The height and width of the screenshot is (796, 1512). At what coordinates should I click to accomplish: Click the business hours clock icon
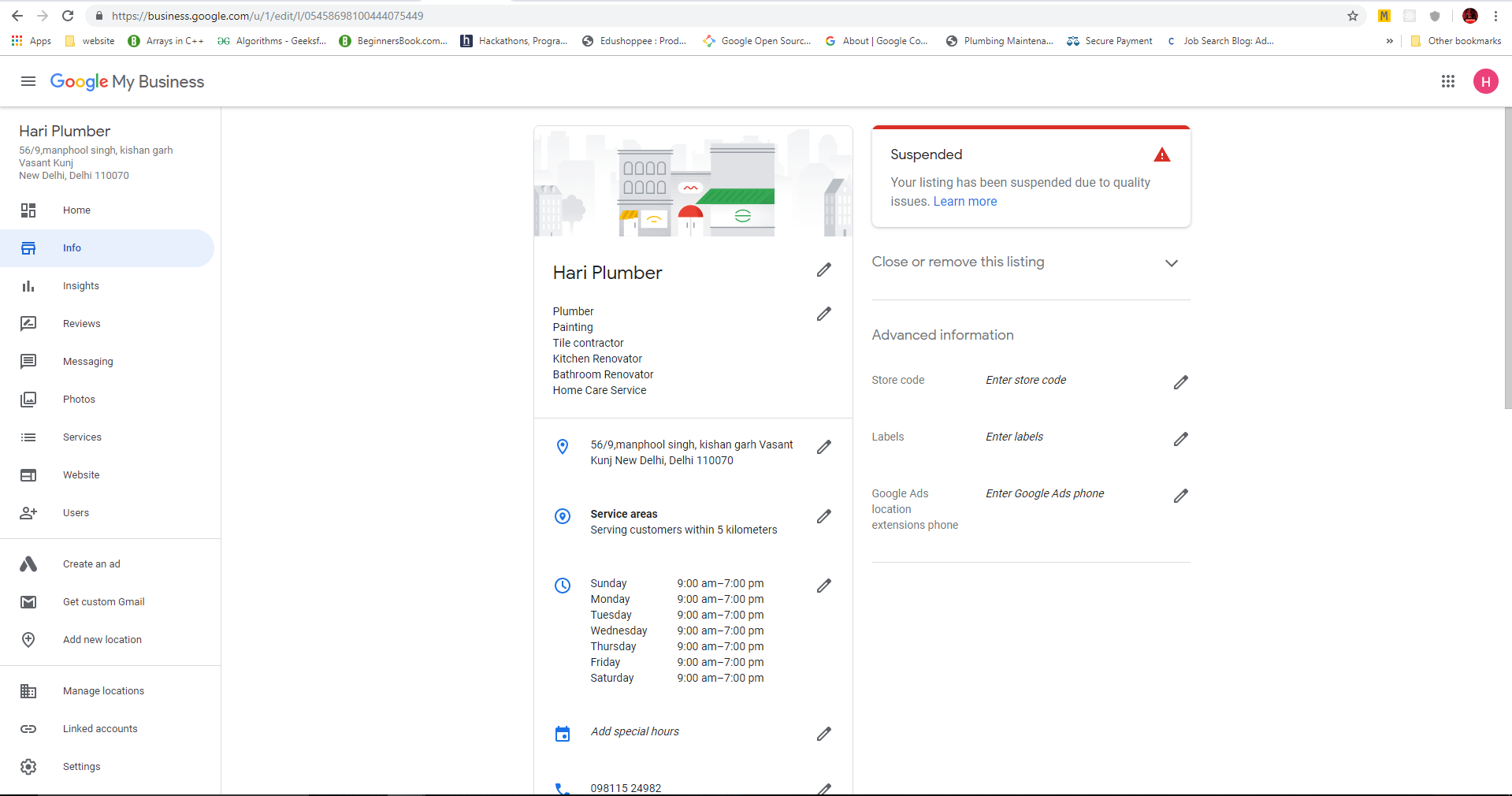[563, 586]
